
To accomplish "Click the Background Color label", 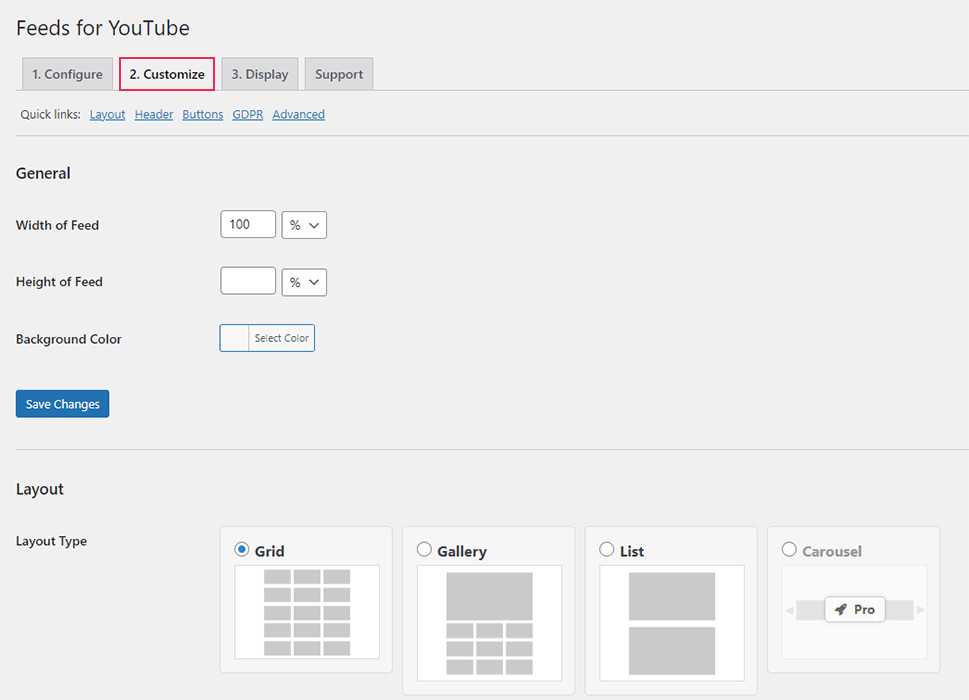I will [x=69, y=339].
